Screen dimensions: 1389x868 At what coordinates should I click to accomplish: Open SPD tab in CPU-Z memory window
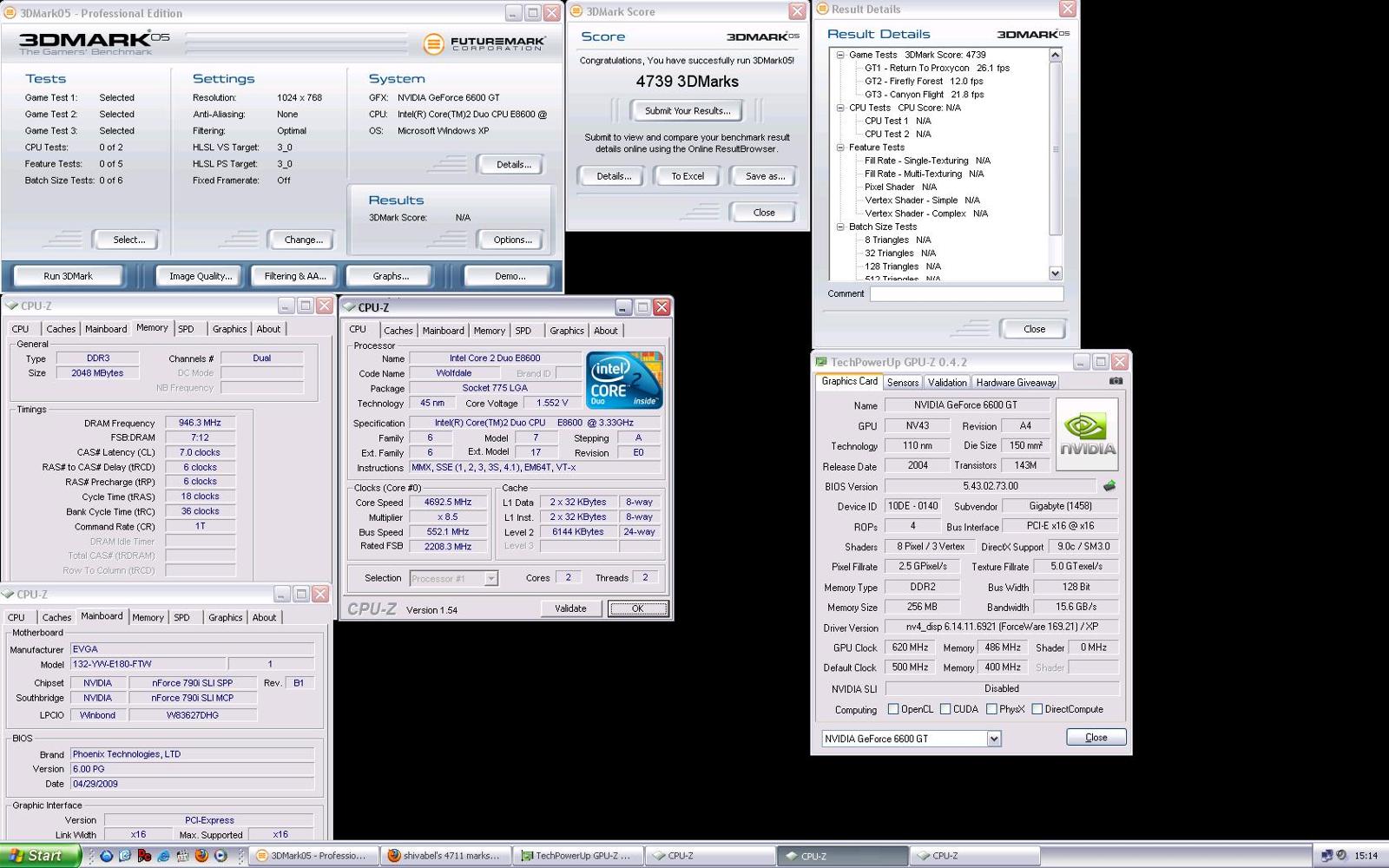coord(186,329)
